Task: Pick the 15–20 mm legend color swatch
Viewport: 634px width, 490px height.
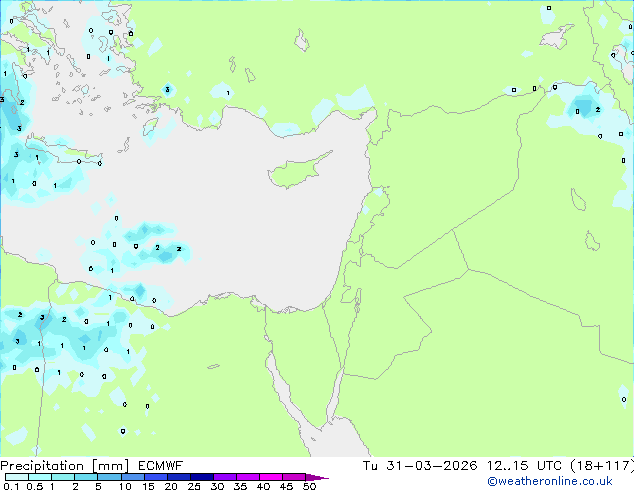Action: (x=156, y=477)
